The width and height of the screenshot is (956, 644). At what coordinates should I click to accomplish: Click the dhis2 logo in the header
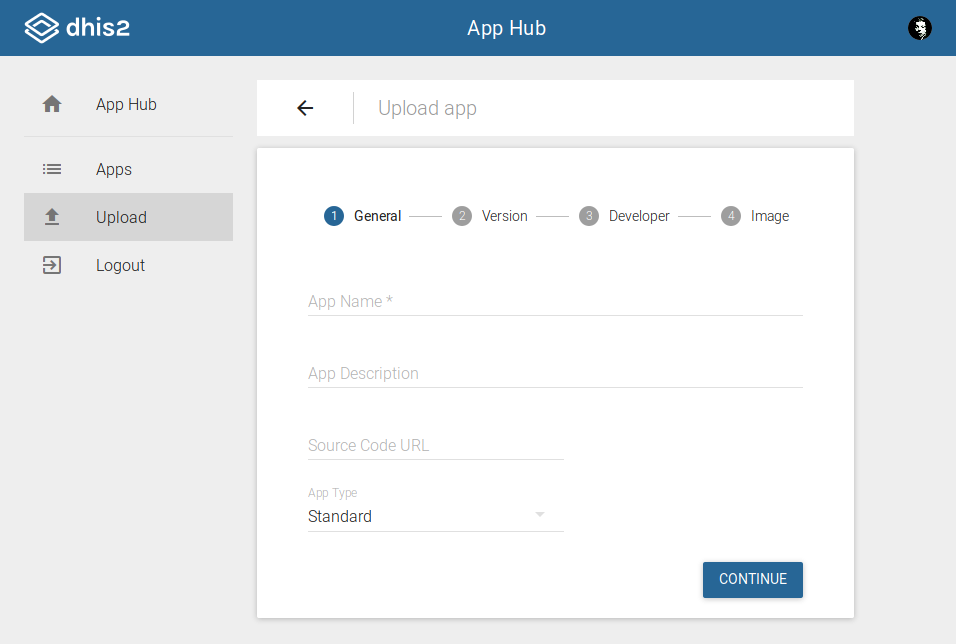pyautogui.click(x=77, y=28)
